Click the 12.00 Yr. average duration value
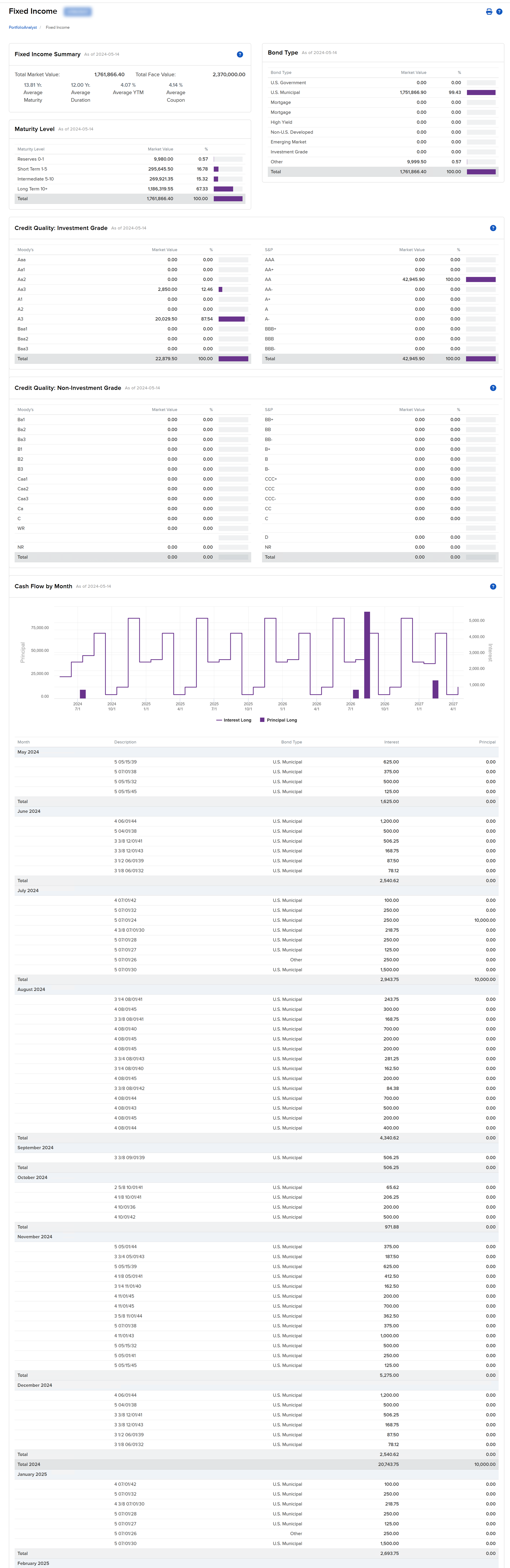The width and height of the screenshot is (510, 1568). 80,85
